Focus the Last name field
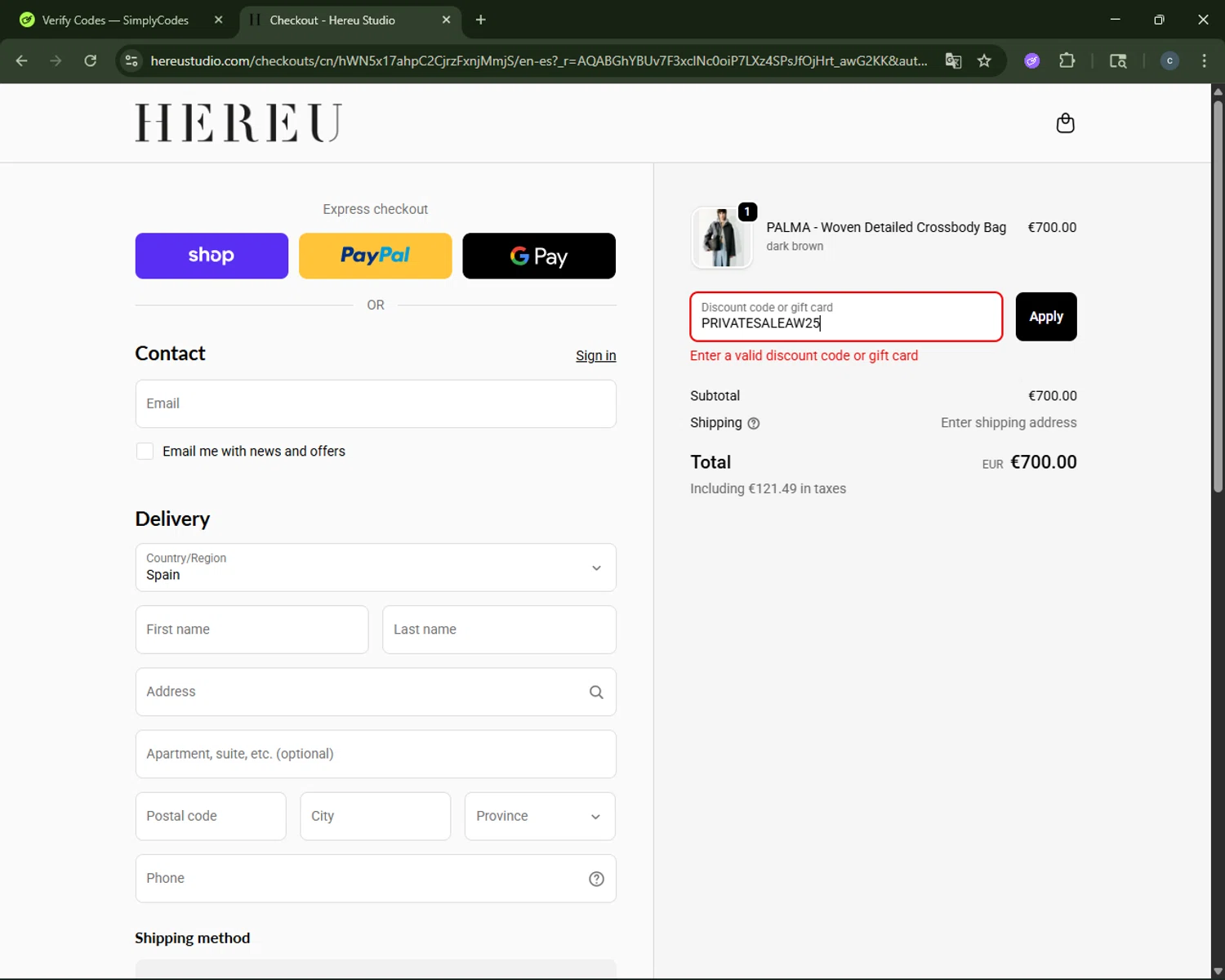The image size is (1225, 980). 499,630
